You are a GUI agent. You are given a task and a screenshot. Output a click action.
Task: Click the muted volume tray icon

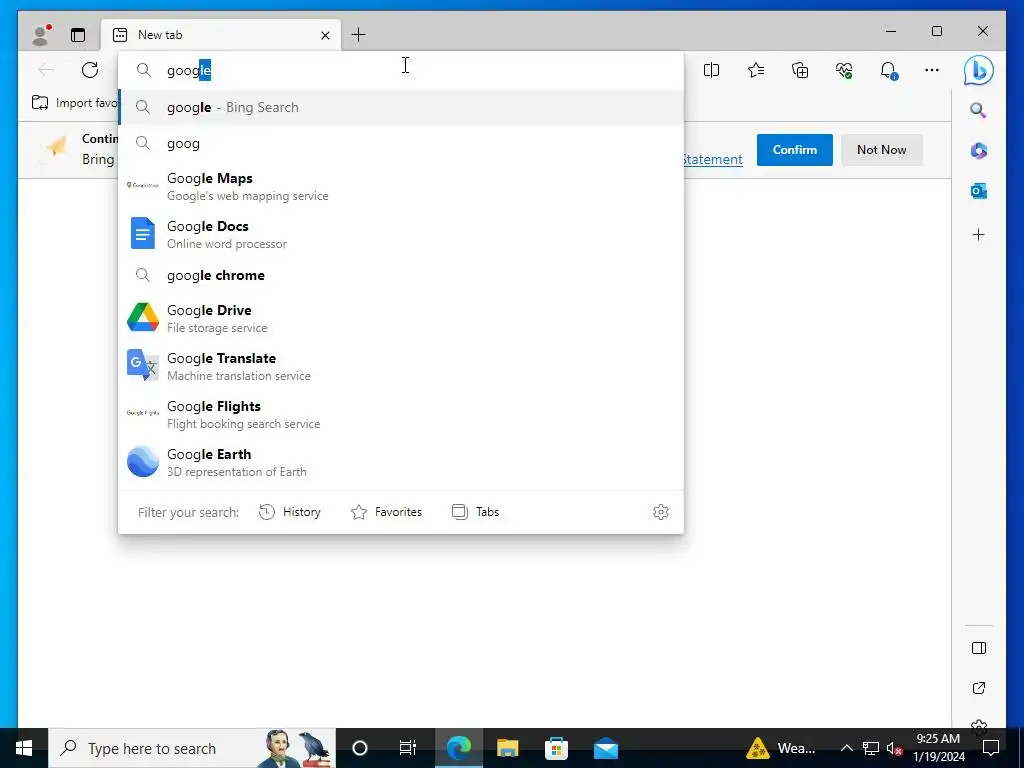(x=894, y=748)
